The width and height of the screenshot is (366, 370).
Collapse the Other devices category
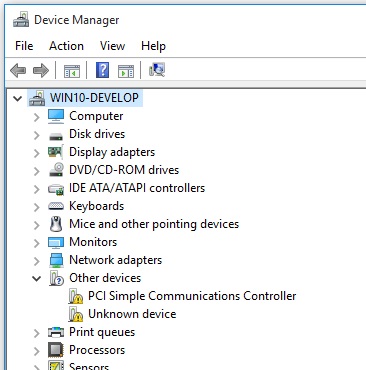coord(36,278)
